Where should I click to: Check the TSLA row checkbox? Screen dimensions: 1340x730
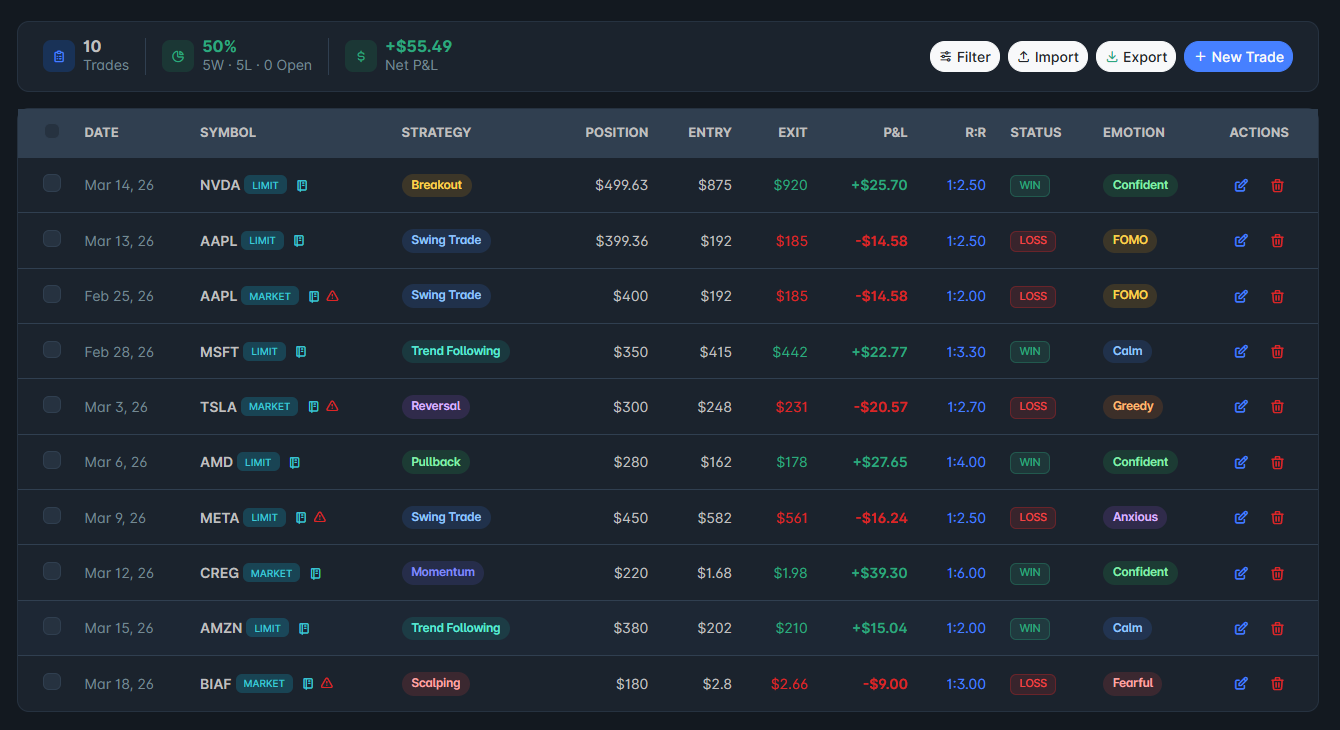tap(52, 404)
